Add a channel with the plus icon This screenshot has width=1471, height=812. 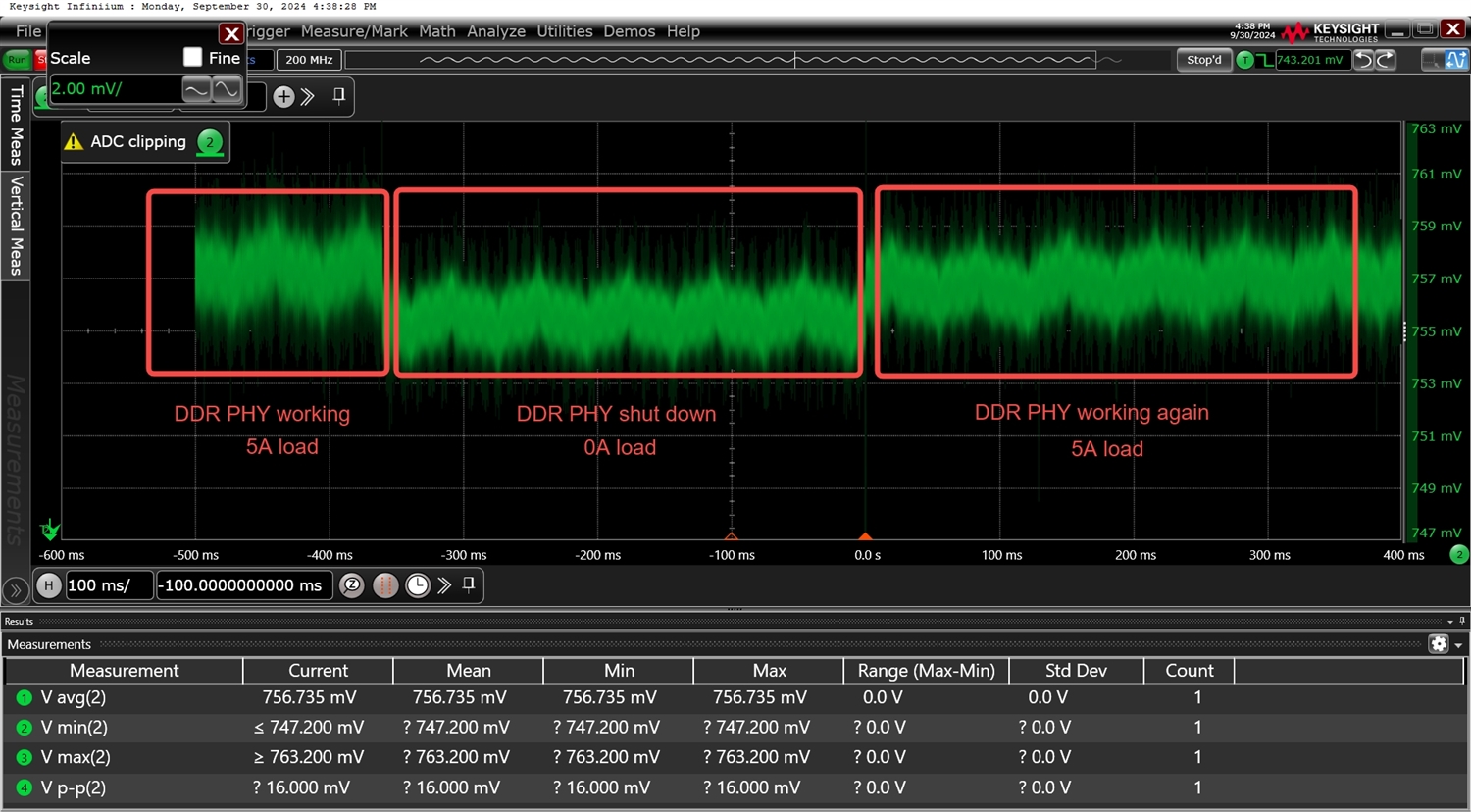click(x=283, y=96)
